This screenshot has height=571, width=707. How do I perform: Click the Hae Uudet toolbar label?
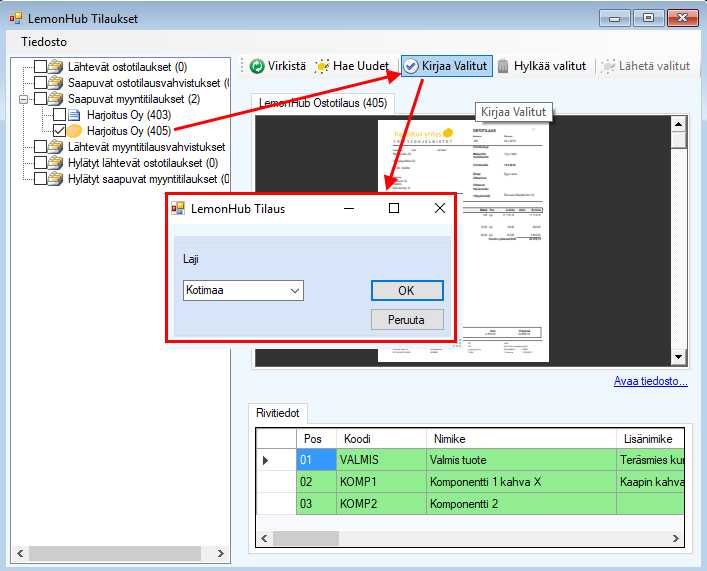361,66
